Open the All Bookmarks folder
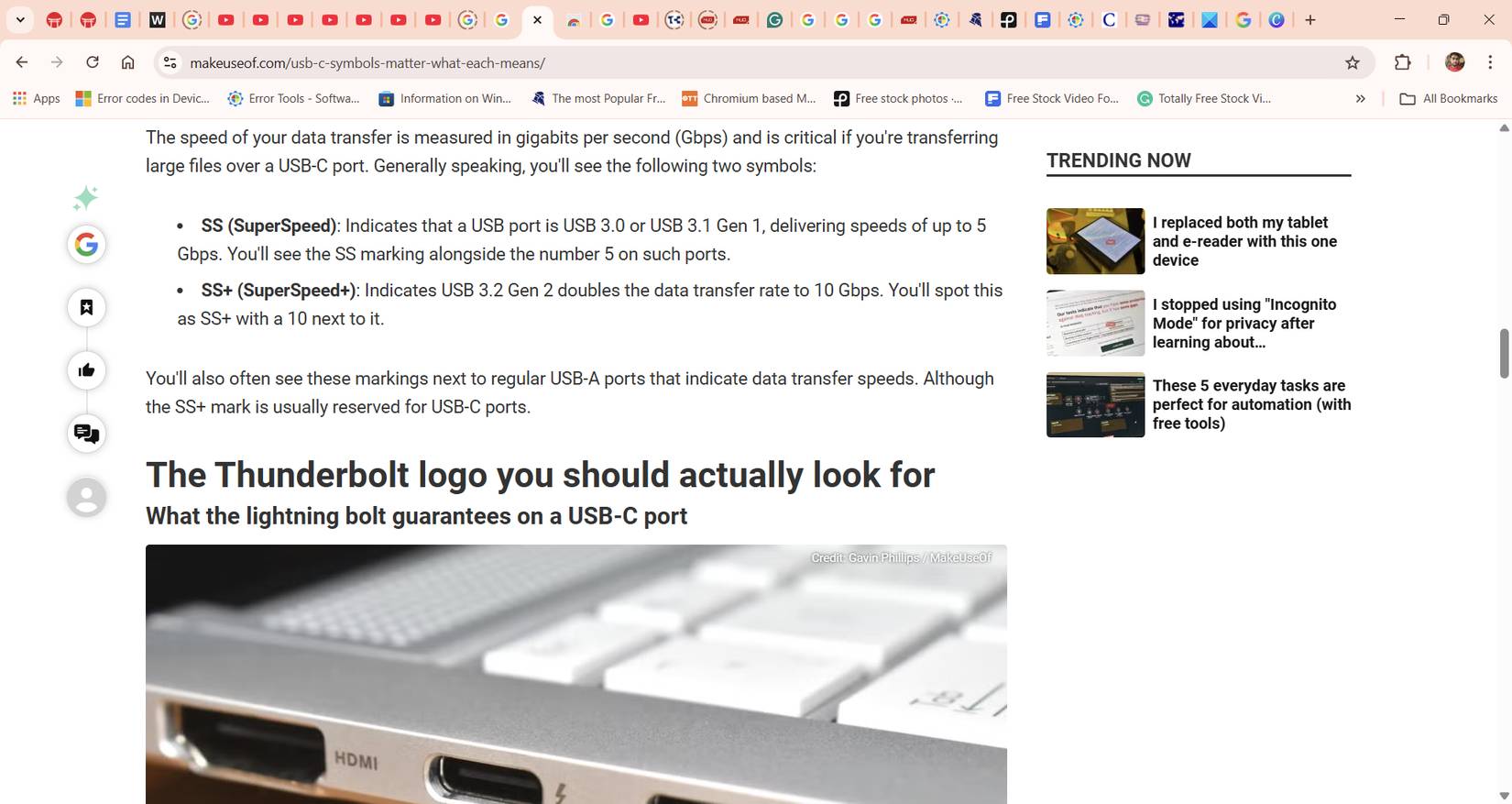This screenshot has width=1512, height=804. pos(1449,98)
